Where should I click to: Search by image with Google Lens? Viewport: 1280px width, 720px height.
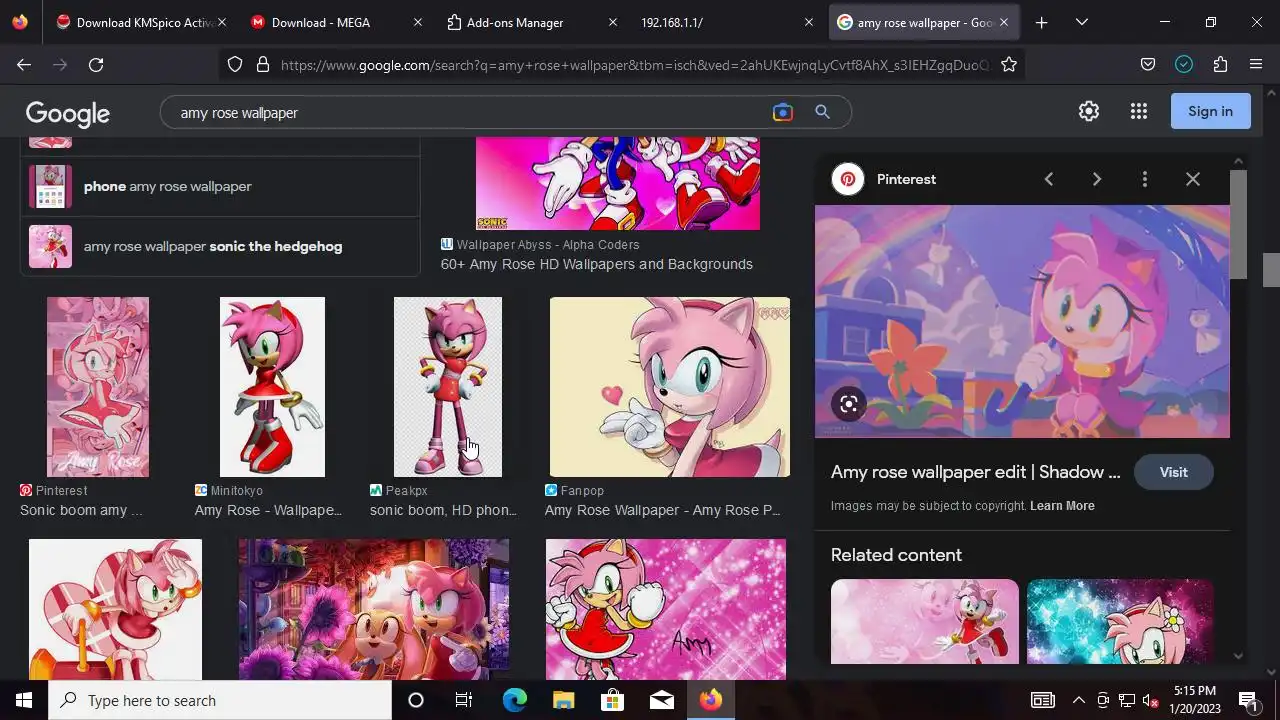click(783, 112)
